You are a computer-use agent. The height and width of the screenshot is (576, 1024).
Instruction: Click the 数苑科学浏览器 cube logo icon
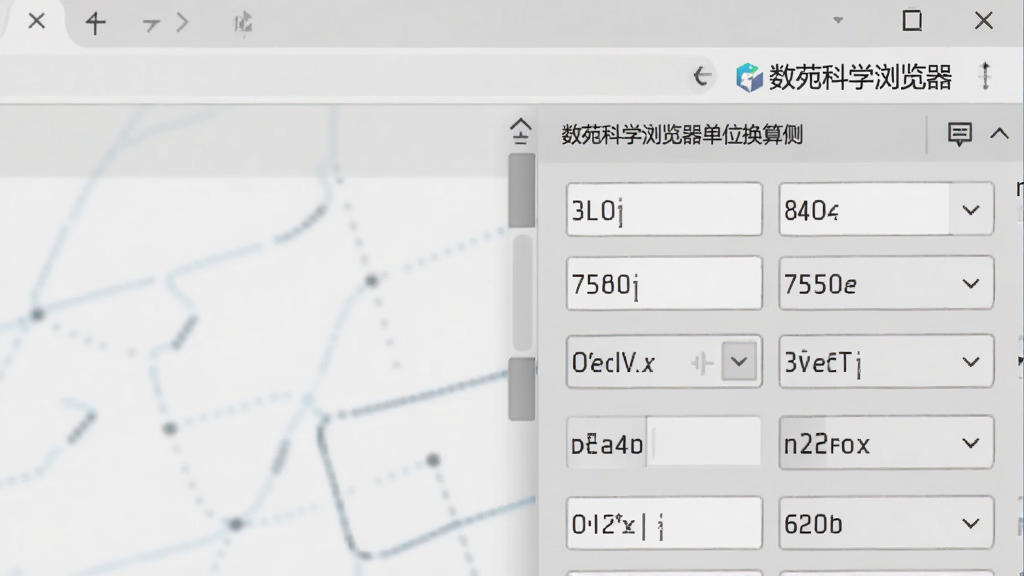749,78
